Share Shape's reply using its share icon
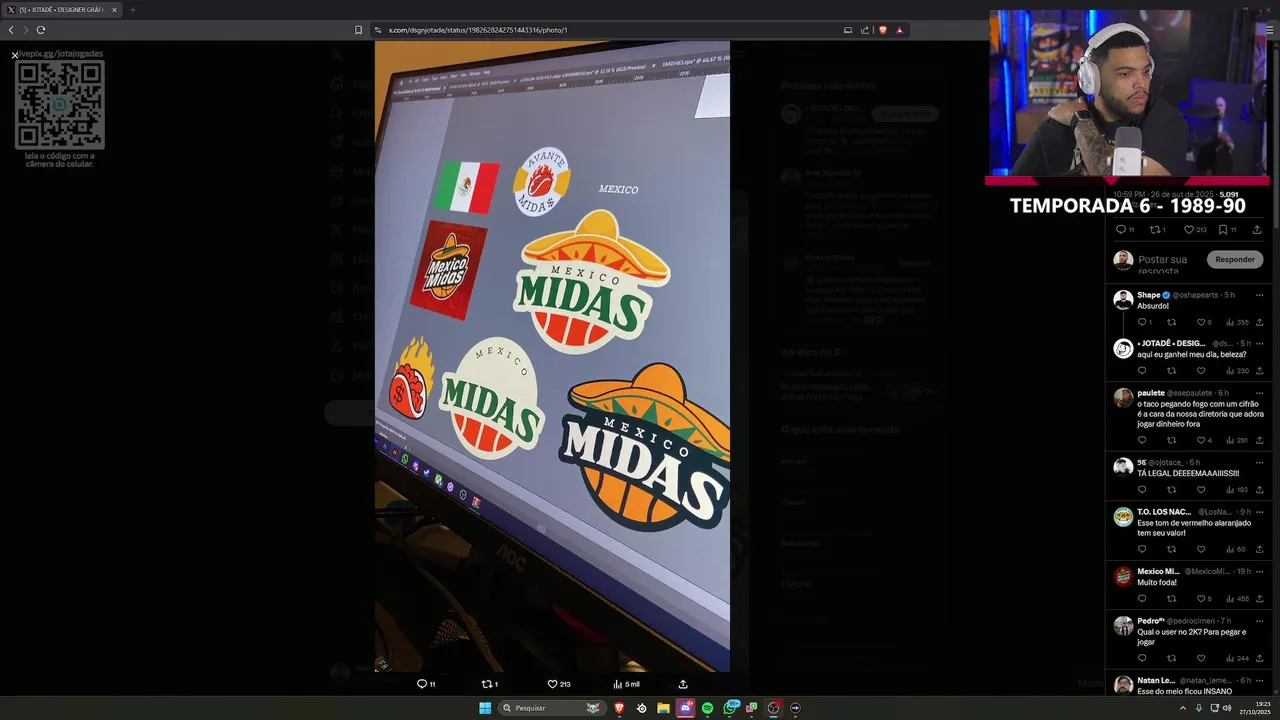Screen dimensions: 1280x720 coord(1259,322)
